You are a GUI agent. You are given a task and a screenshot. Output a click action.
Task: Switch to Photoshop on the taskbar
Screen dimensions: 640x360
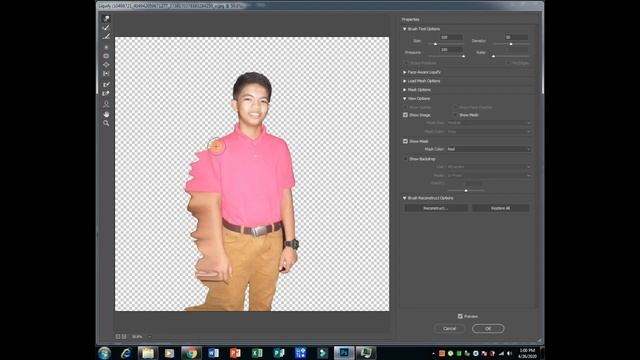344,353
